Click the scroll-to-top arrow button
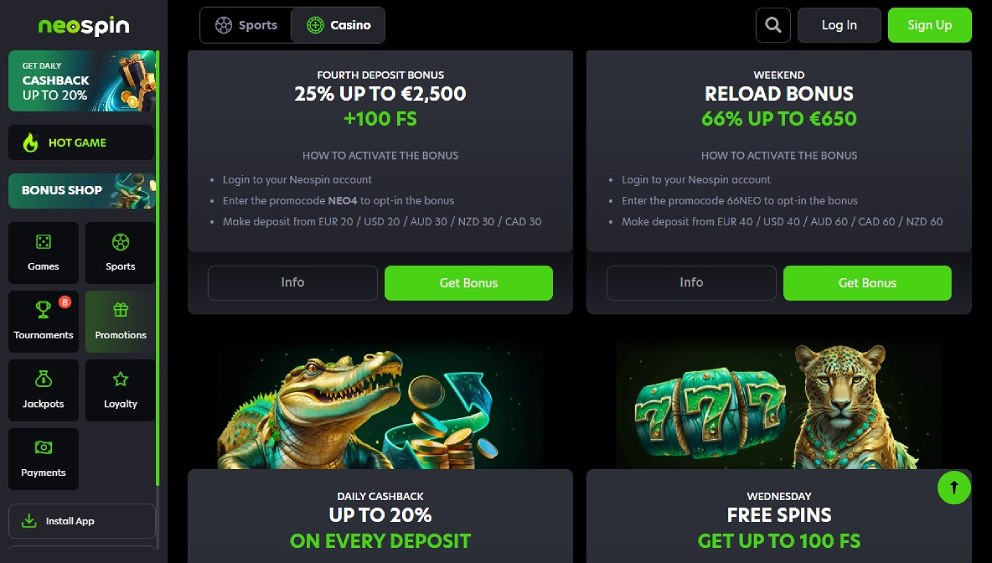 [x=954, y=487]
